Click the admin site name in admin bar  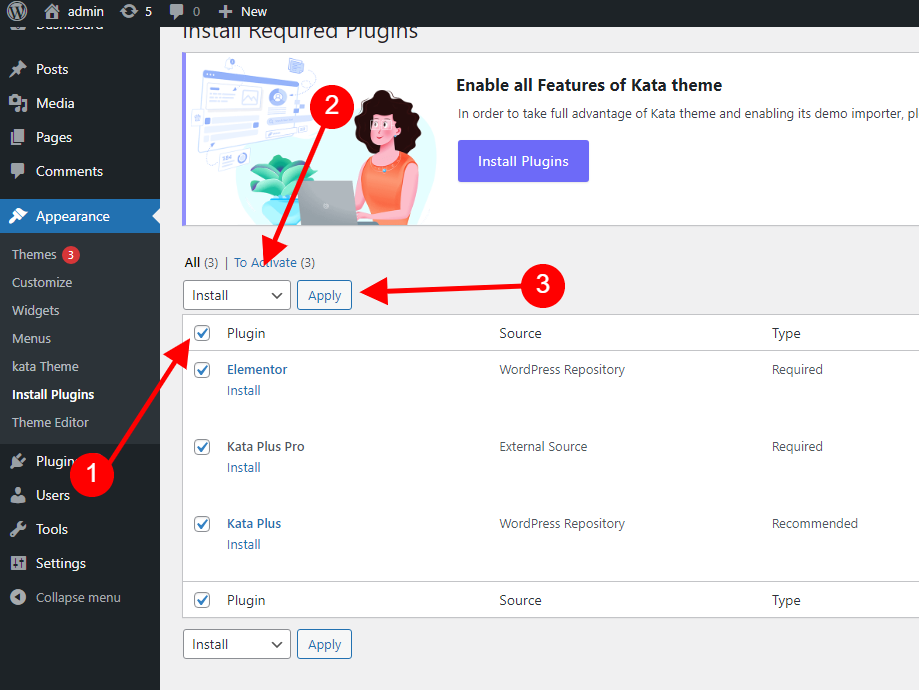tap(86, 12)
